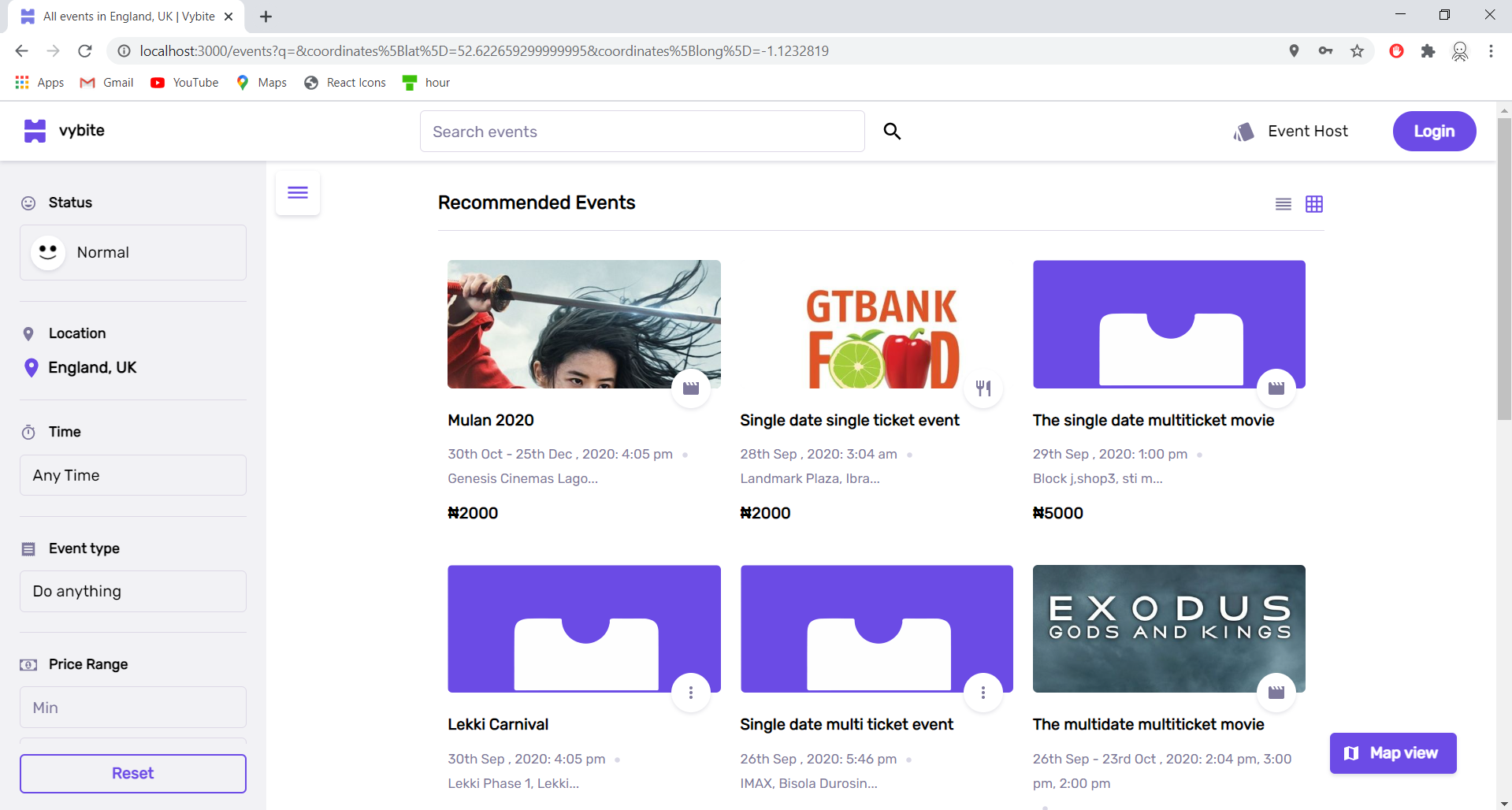Toggle the sidebar hamburger menu

(298, 193)
